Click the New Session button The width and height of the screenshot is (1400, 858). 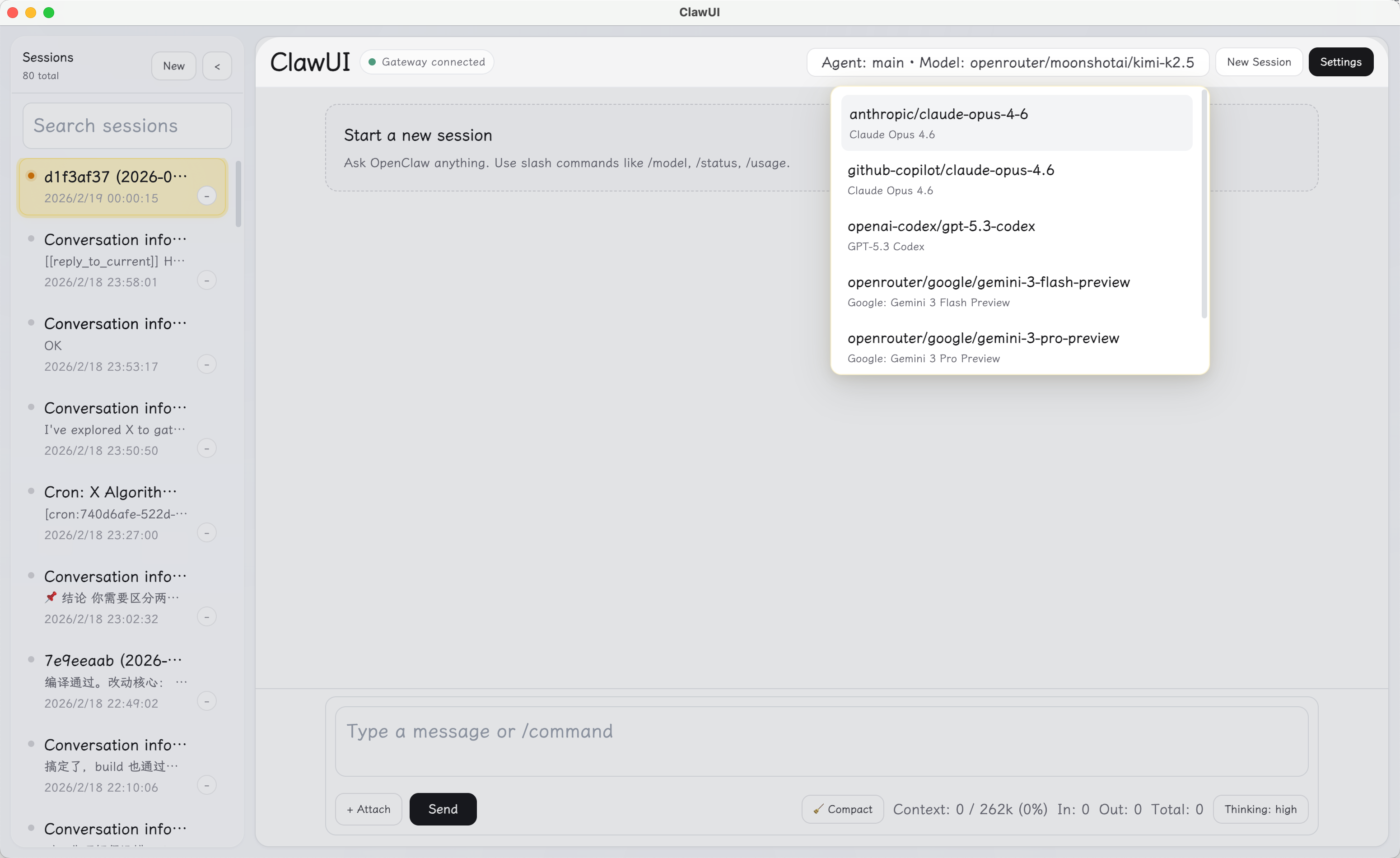click(1259, 62)
